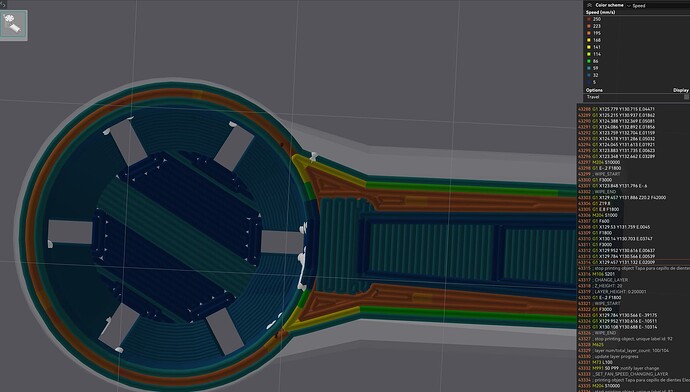The image size is (690, 392).
Task: Toggle the Travel display checkbox
Action: 686,97
